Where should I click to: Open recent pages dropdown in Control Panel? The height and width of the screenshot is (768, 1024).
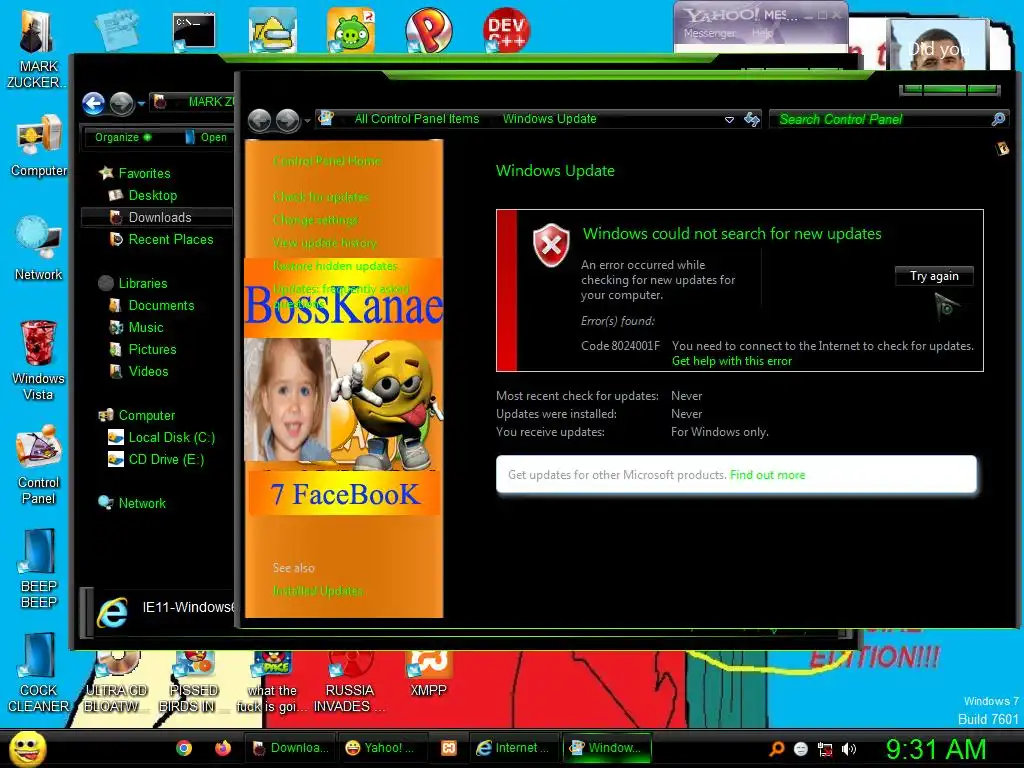click(x=307, y=120)
